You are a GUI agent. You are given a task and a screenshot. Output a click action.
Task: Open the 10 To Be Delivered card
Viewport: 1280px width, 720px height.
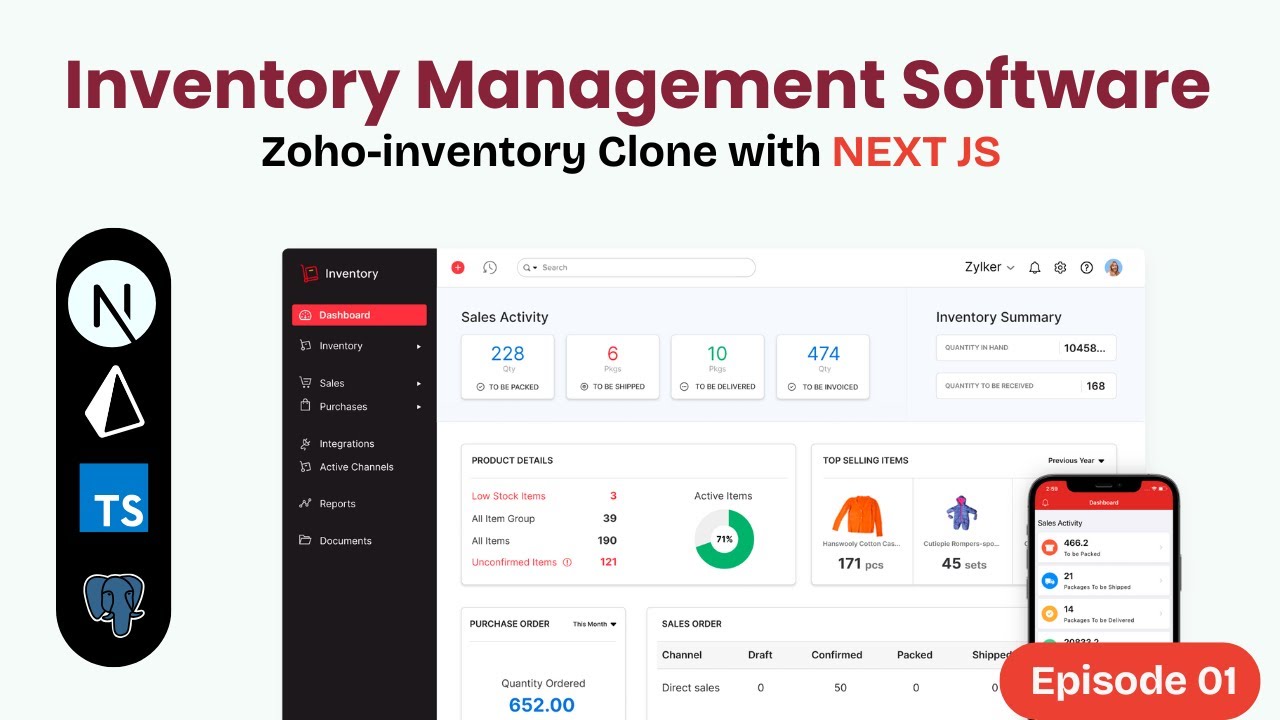coord(717,367)
